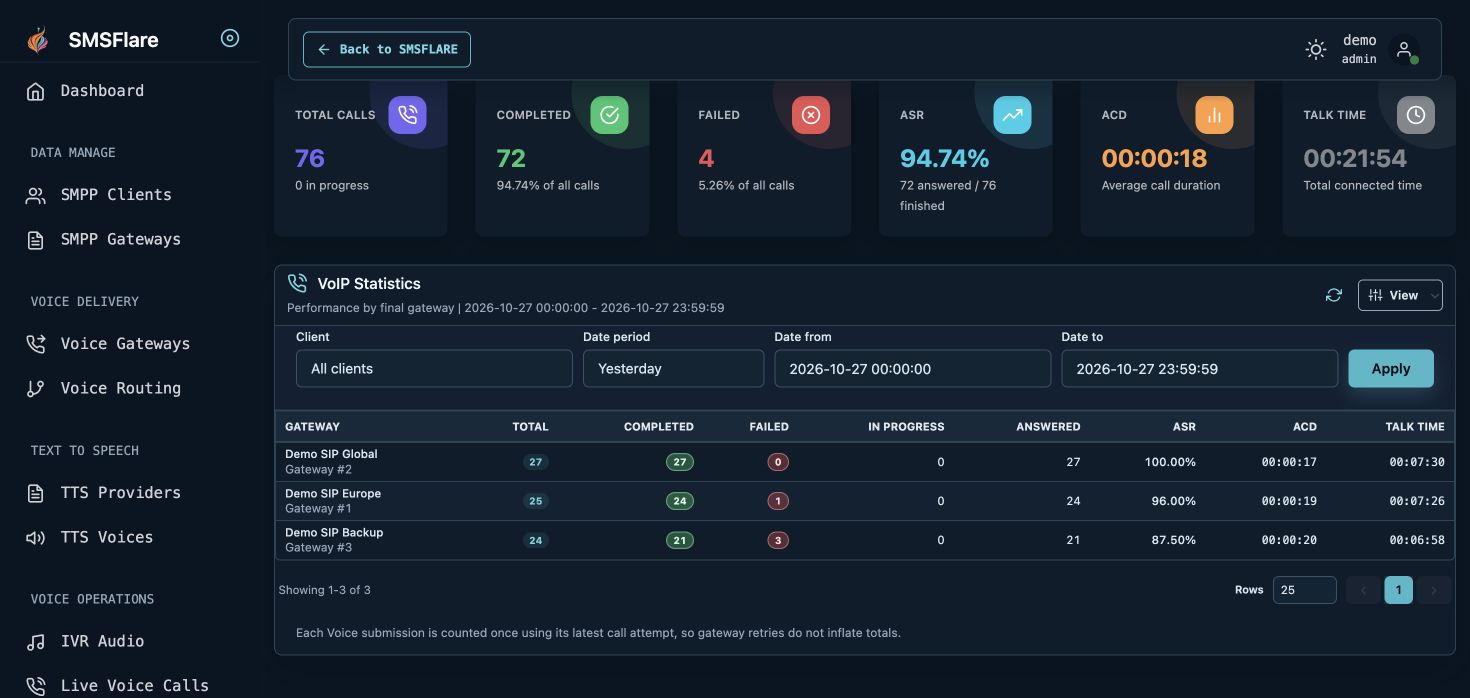Viewport: 1470px width, 698px height.
Task: Click the failed badge 3 for Demo SIP Backup
Action: coord(778,540)
